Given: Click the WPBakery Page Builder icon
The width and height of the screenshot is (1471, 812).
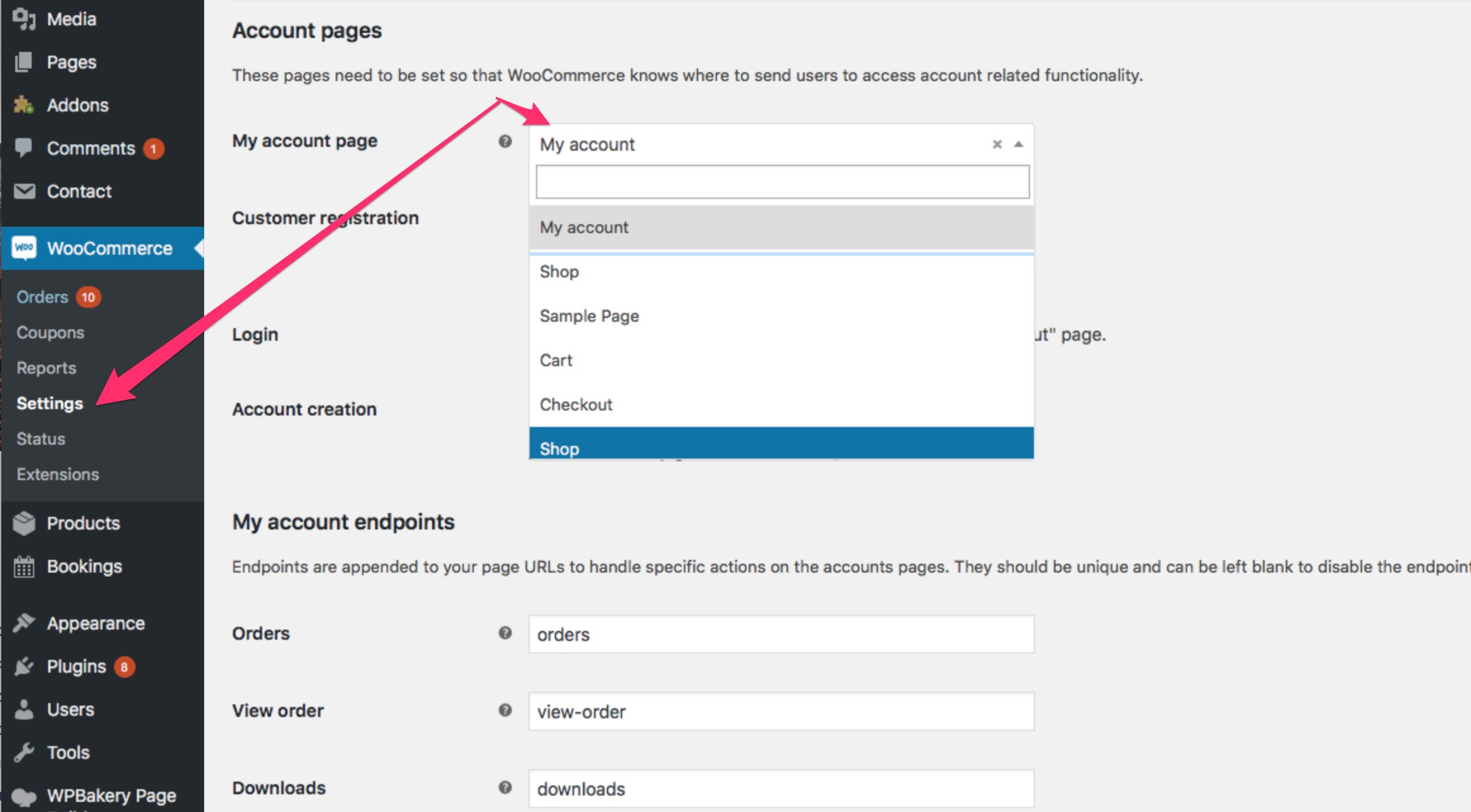Looking at the screenshot, I should [x=24, y=797].
